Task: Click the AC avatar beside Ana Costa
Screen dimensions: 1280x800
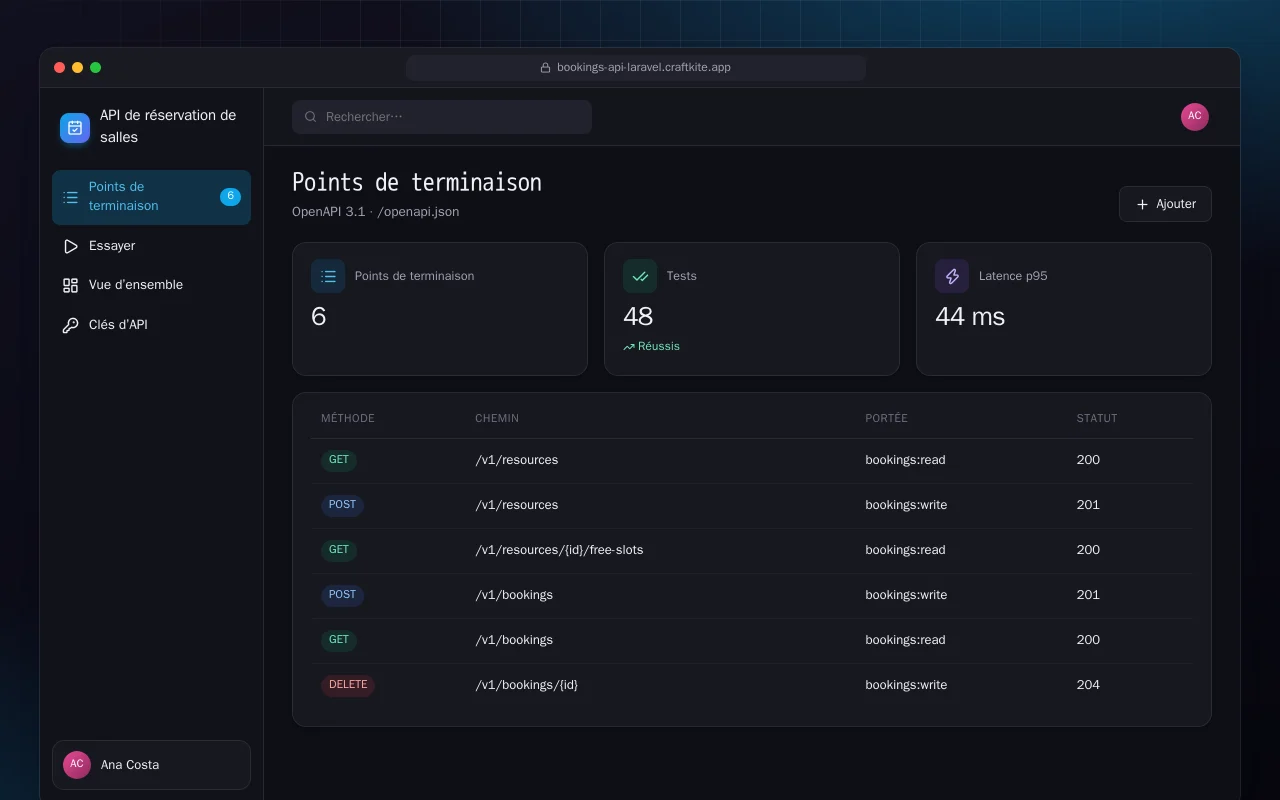Action: tap(77, 765)
